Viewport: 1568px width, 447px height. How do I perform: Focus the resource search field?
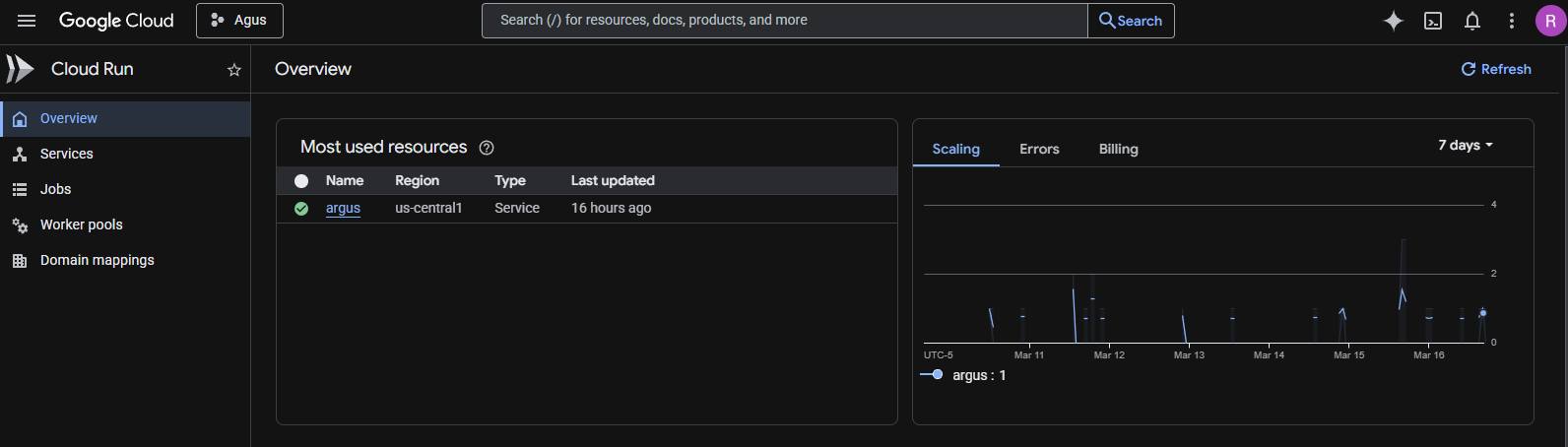point(784,21)
